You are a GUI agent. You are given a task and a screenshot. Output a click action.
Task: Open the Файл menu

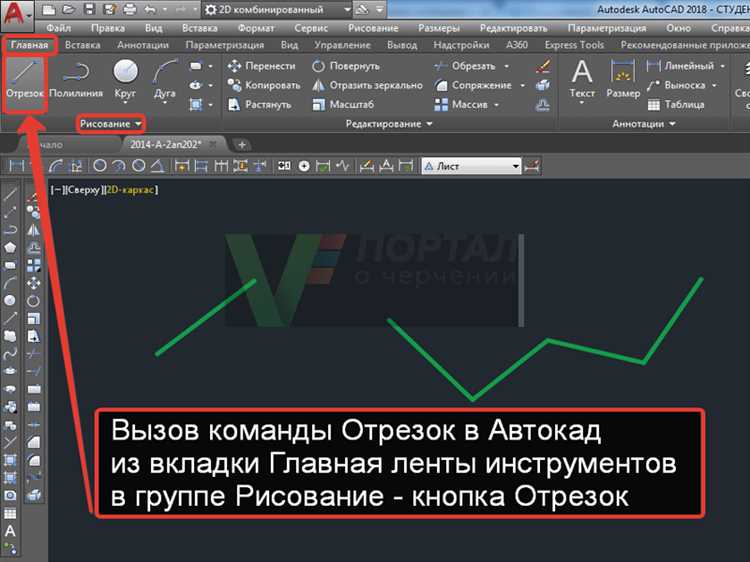point(58,28)
